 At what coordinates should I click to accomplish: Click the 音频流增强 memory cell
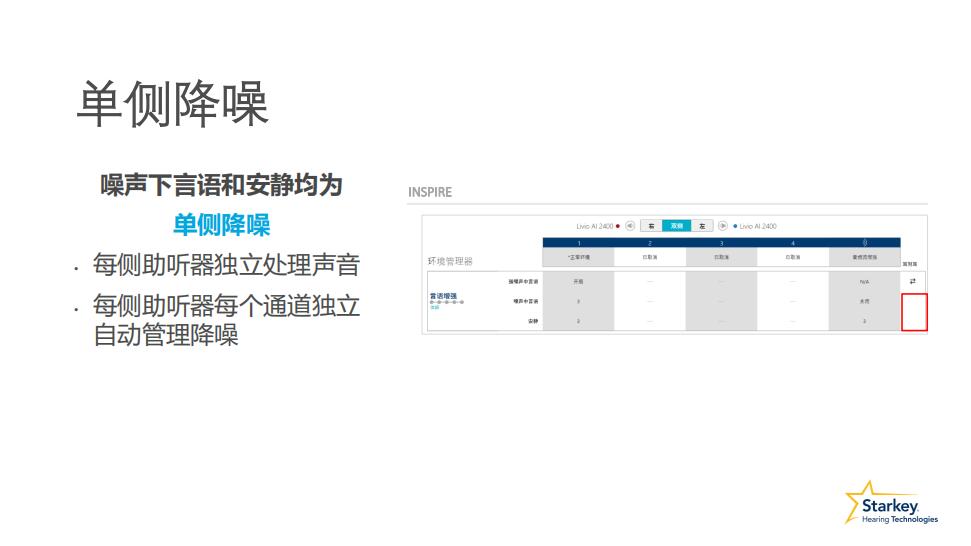tap(864, 257)
